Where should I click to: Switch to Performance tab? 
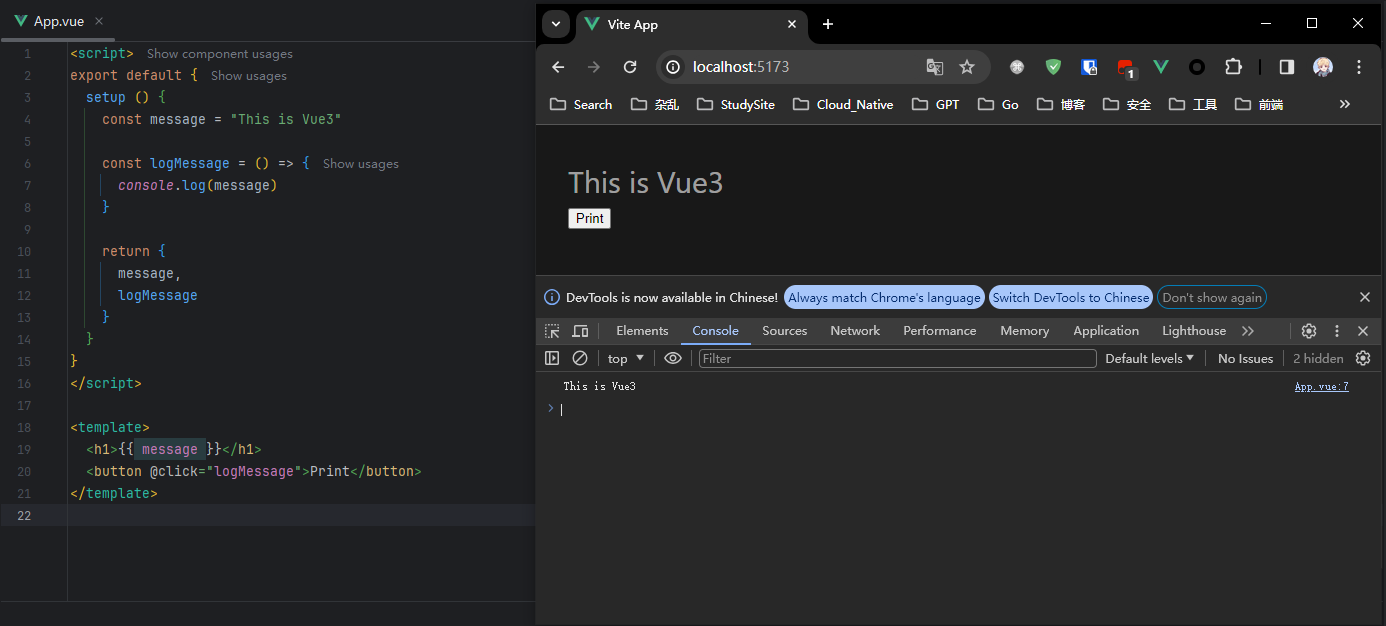pos(940,331)
